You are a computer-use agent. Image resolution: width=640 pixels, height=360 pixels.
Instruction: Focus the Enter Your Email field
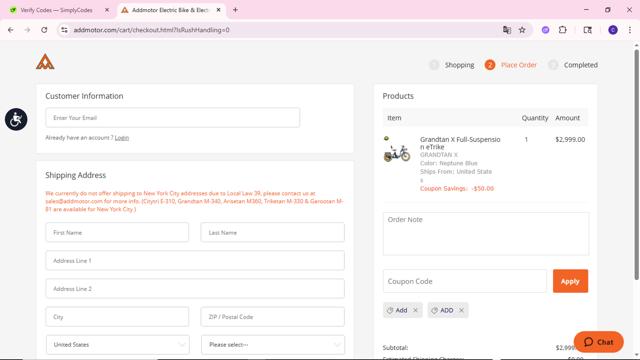[x=173, y=118]
